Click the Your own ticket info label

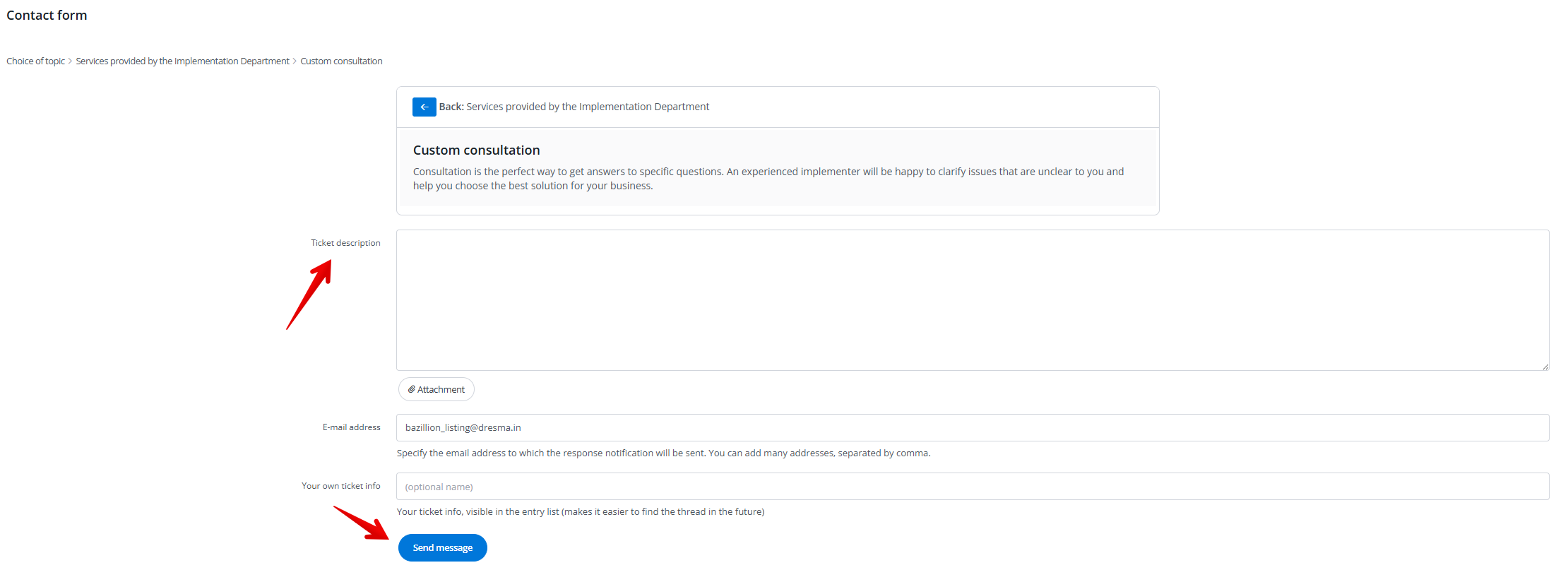pyautogui.click(x=340, y=486)
